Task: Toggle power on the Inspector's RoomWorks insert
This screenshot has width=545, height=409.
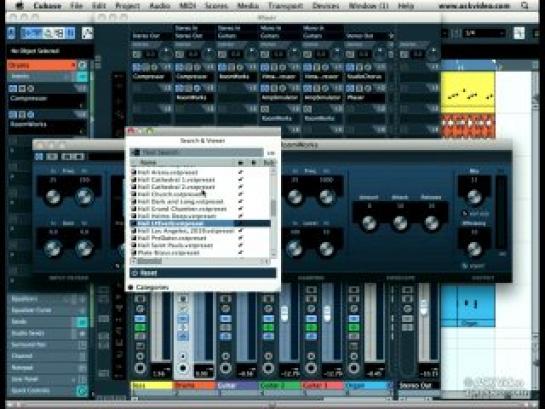Action: tap(13, 114)
